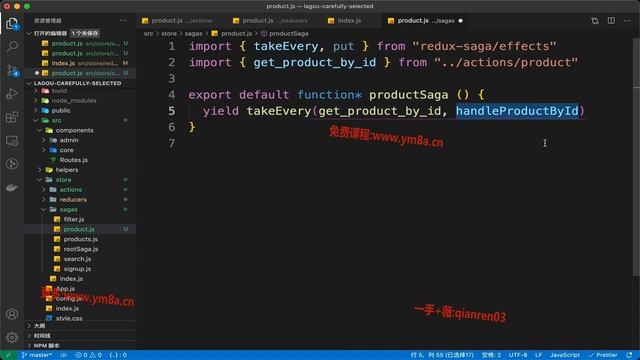The image size is (640, 360).
Task: Collapse the LAGOU-CAREFULLY-SELECTED project root
Action: [x=29, y=83]
